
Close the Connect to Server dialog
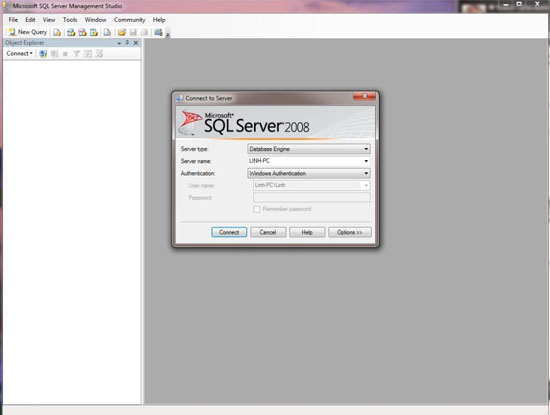(364, 96)
